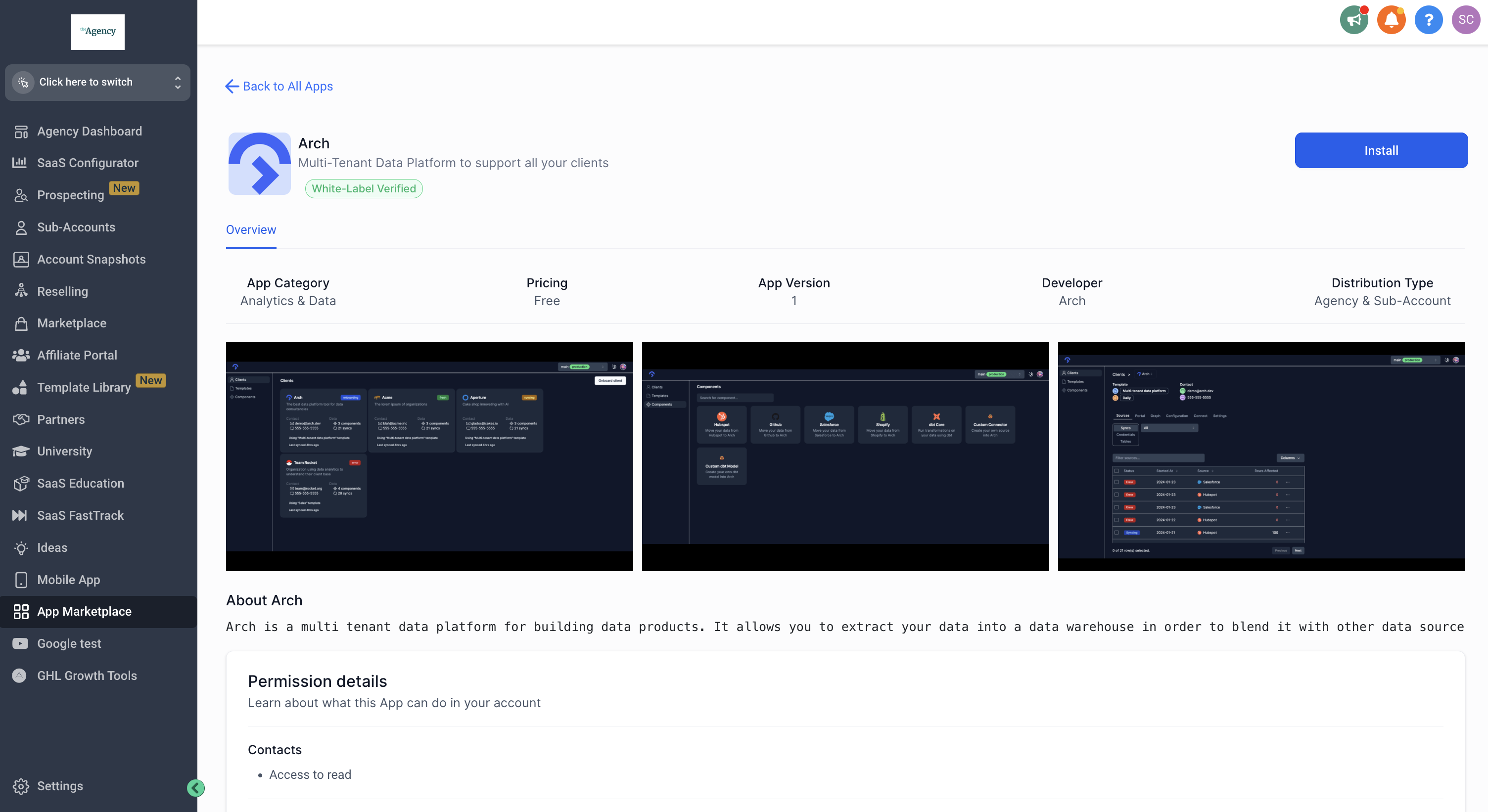This screenshot has width=1488, height=812.
Task: Open the announcements megaphone icon
Action: pyautogui.click(x=1354, y=20)
